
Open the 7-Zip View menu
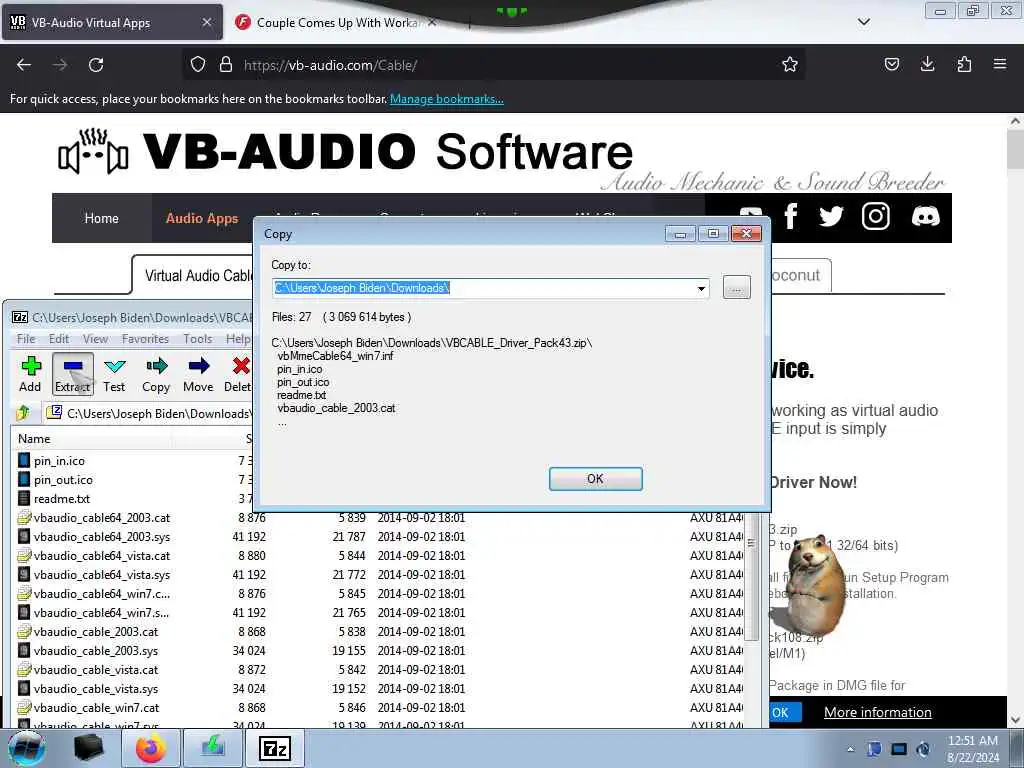95,338
